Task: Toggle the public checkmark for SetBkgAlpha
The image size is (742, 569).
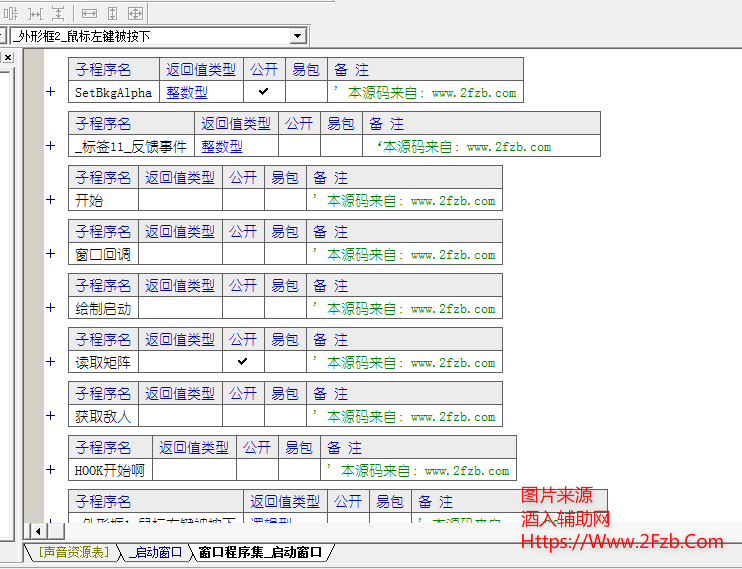Action: [264, 92]
